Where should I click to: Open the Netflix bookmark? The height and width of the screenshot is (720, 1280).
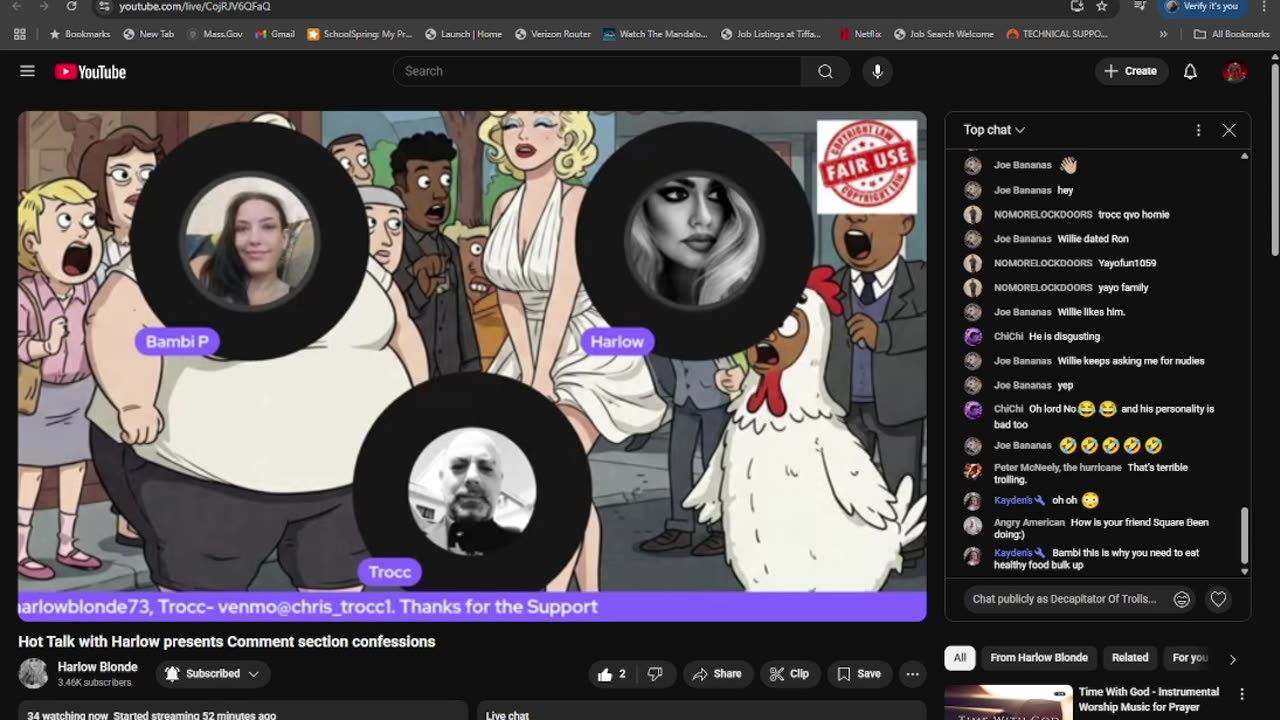pos(860,34)
